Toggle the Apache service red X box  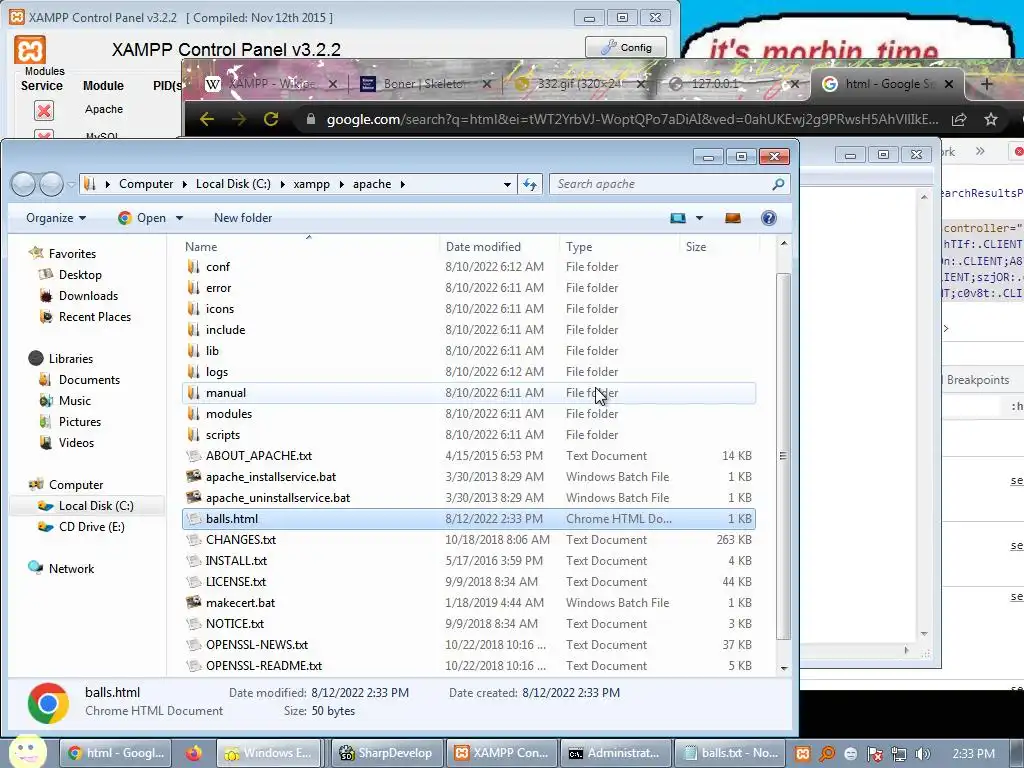[44, 110]
